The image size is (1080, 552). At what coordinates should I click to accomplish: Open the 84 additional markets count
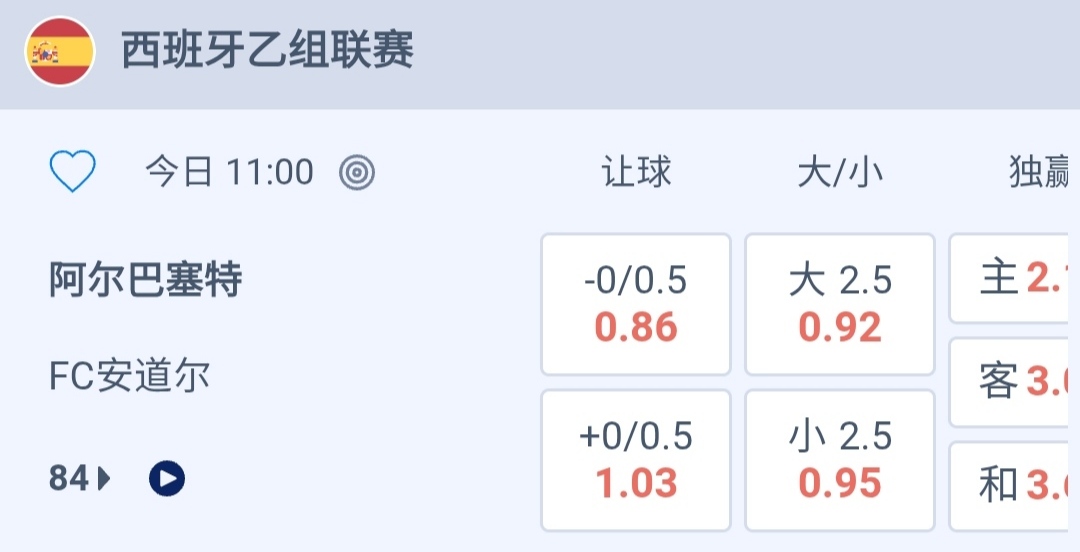point(69,480)
